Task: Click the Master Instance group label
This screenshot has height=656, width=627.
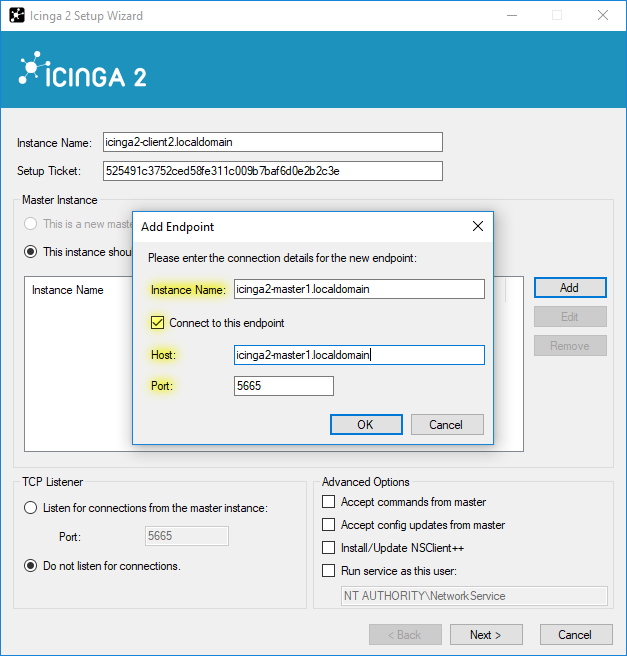Action: [60, 200]
